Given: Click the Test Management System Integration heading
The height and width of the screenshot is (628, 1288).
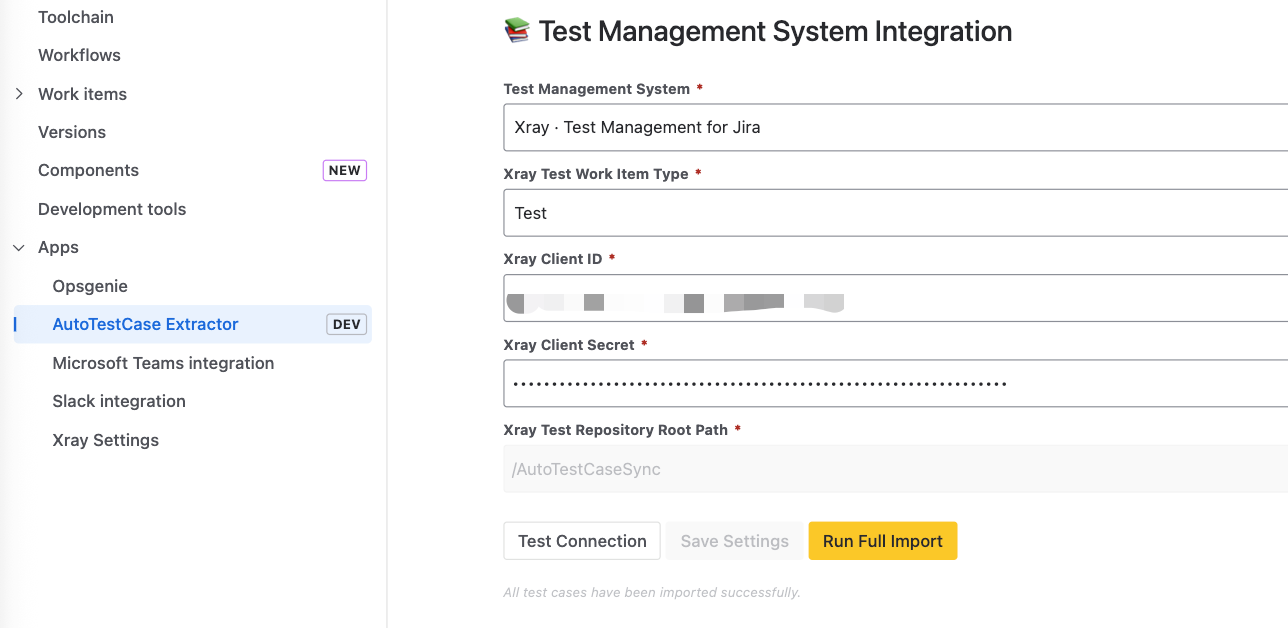Looking at the screenshot, I should pyautogui.click(x=775, y=32).
